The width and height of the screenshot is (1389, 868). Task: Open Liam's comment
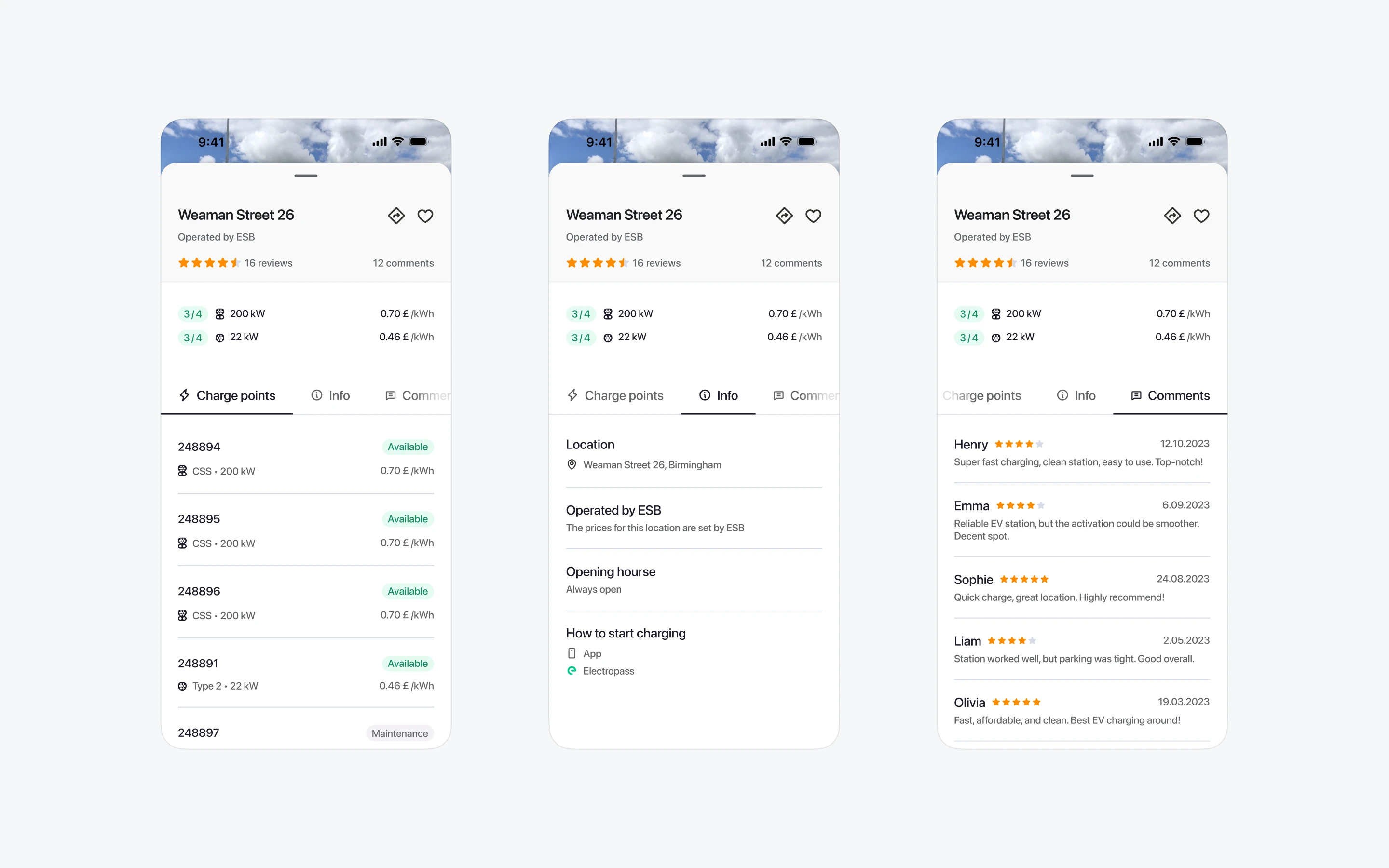pos(1082,649)
